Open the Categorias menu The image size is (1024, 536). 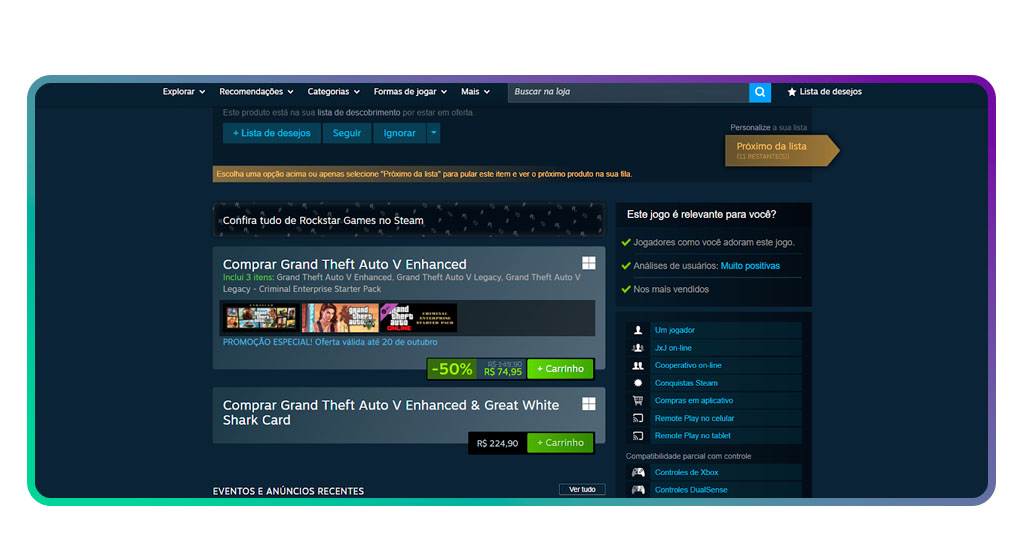[x=334, y=92]
